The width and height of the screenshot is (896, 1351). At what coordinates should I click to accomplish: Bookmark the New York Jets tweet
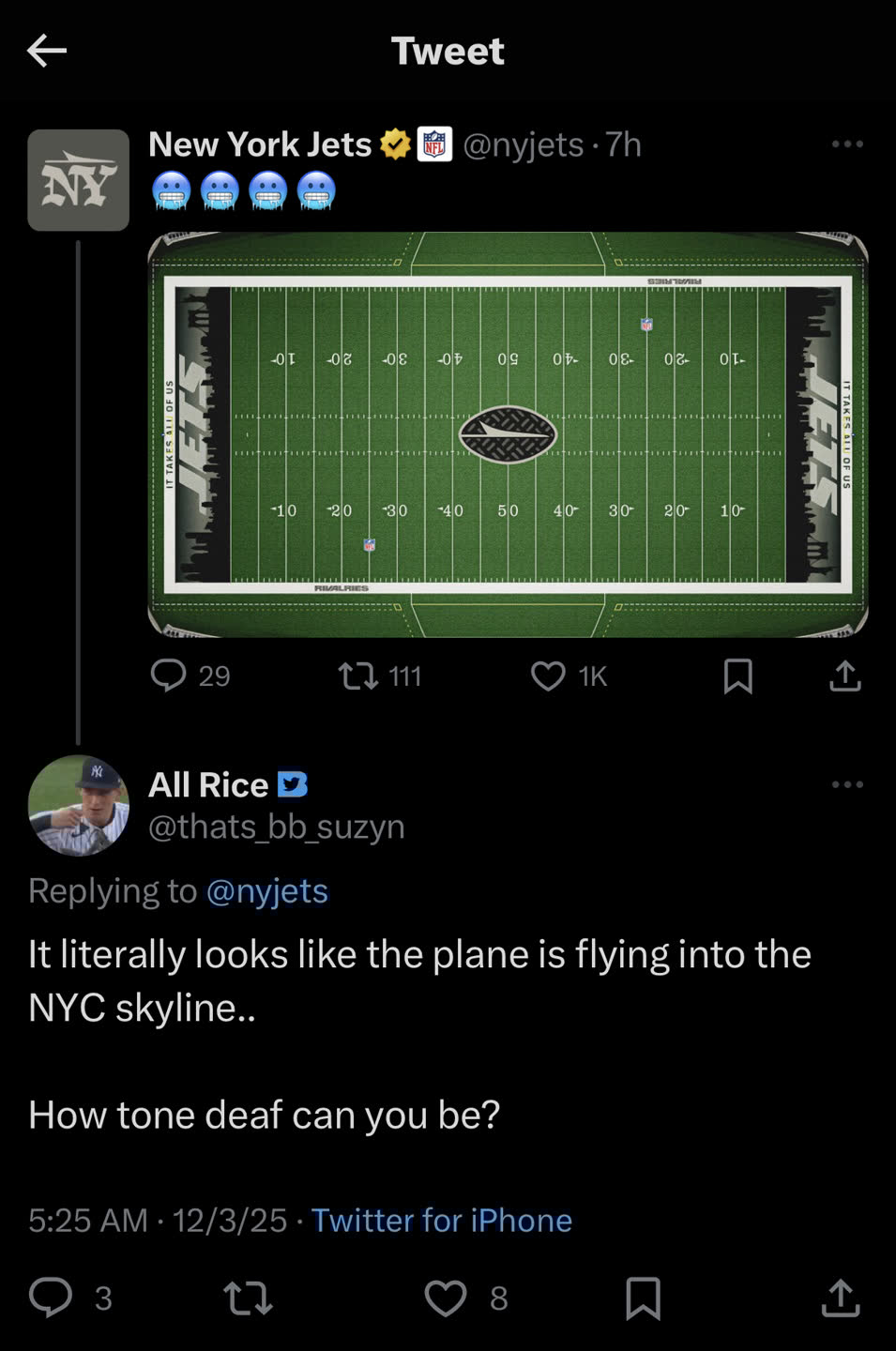tap(737, 675)
